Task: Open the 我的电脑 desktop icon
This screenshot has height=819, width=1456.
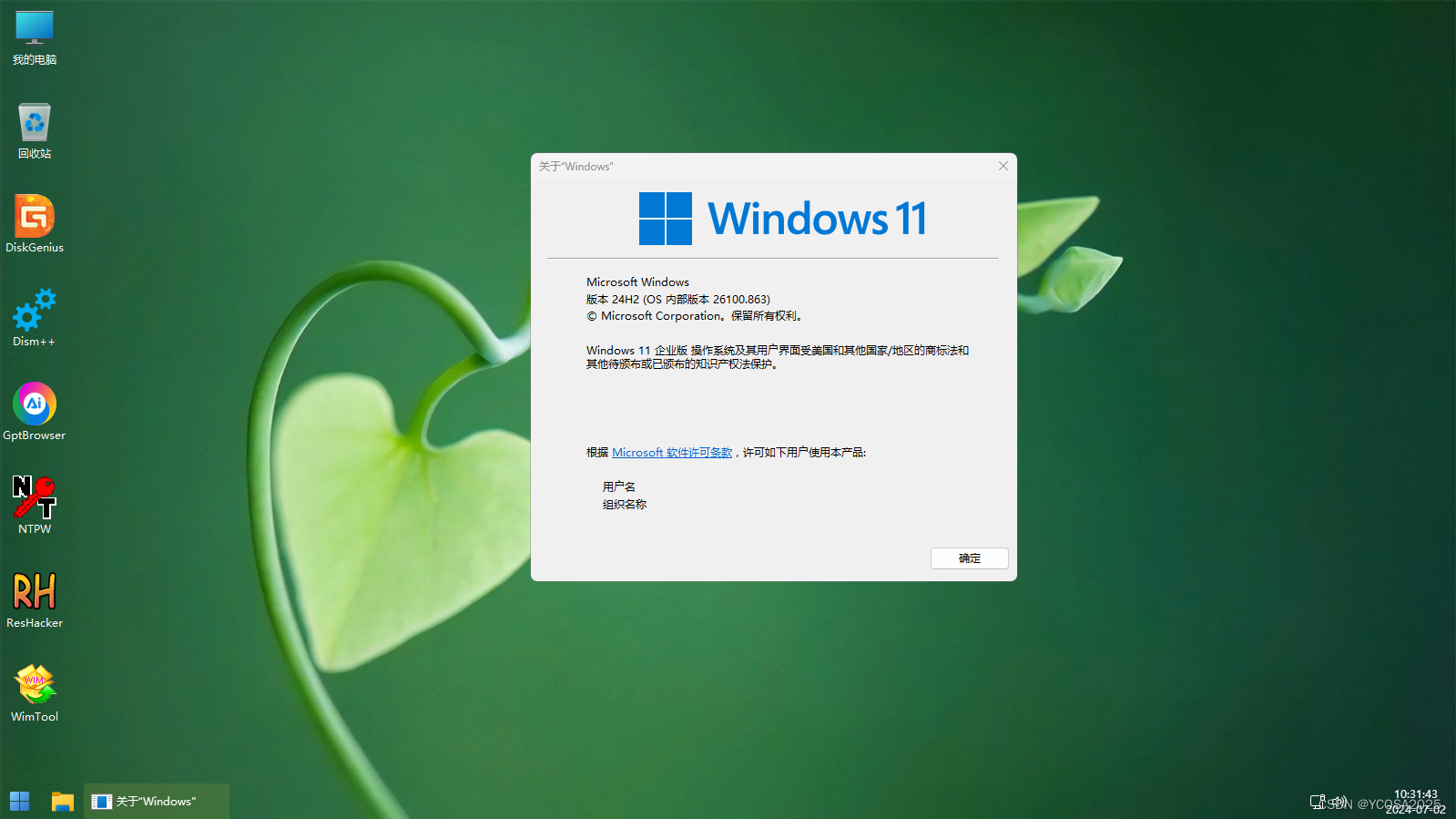Action: pos(35,37)
